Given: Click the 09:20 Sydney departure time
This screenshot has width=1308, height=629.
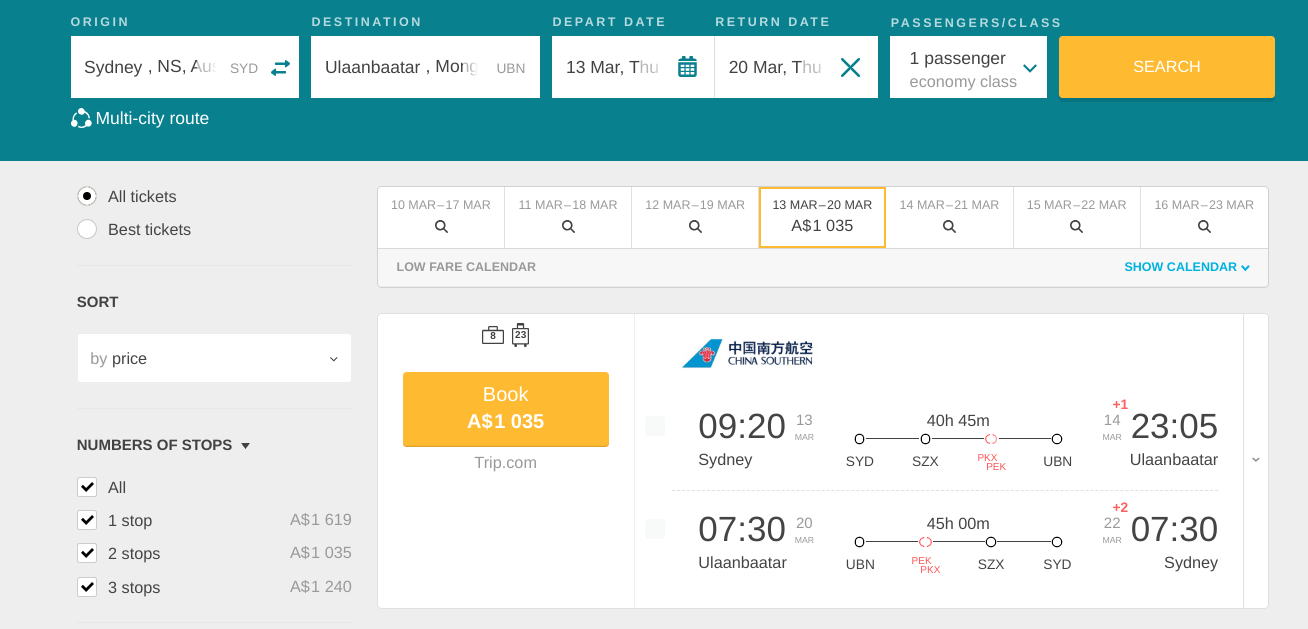Looking at the screenshot, I should tap(742, 427).
